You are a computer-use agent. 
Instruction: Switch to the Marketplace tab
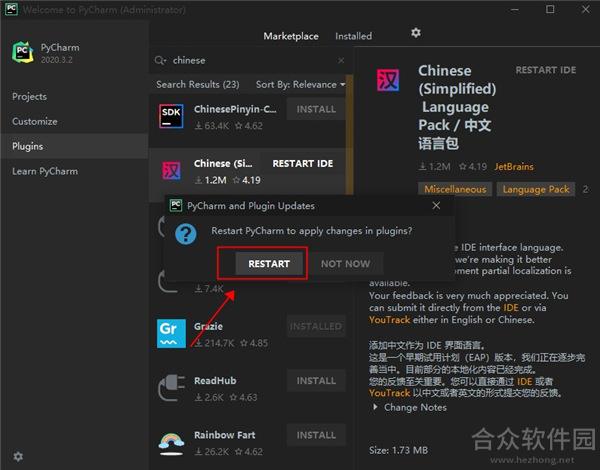click(x=291, y=36)
